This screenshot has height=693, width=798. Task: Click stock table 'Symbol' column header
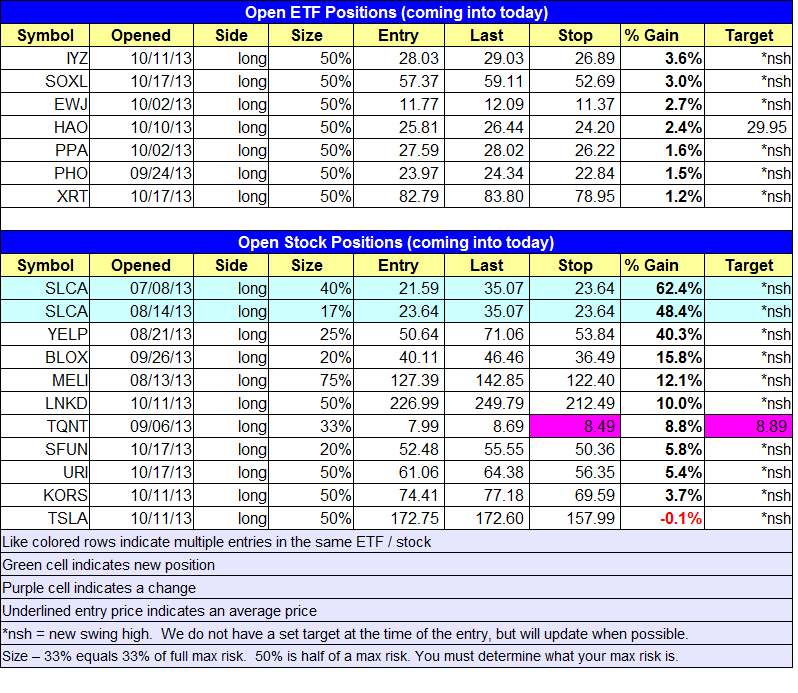(x=45, y=265)
